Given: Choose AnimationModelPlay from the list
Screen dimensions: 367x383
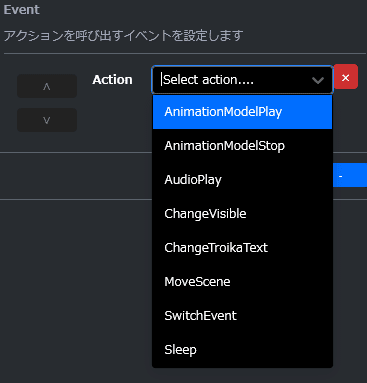Looking at the screenshot, I should [x=242, y=112].
